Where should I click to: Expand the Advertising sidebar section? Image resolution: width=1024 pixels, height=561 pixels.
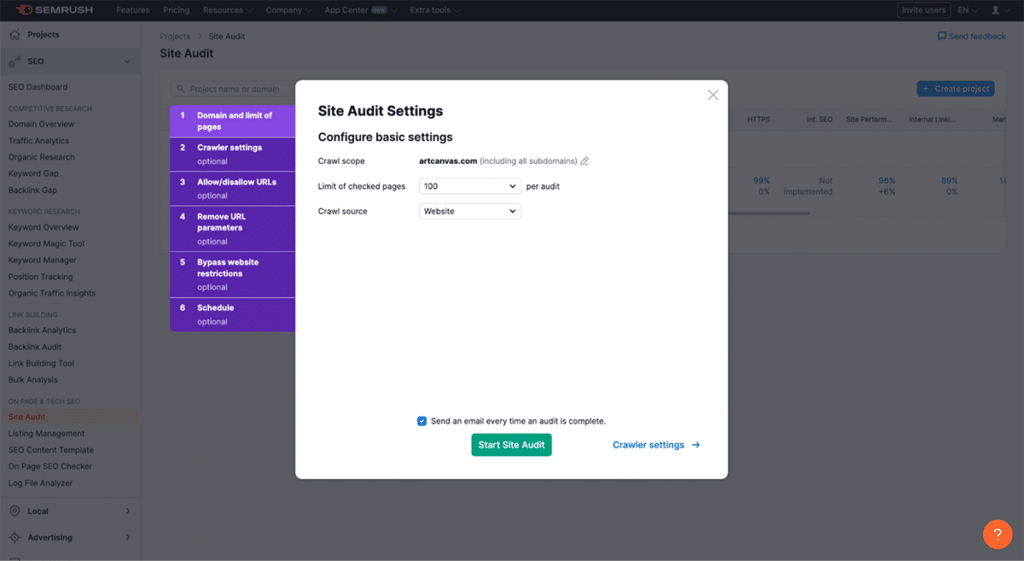click(127, 537)
